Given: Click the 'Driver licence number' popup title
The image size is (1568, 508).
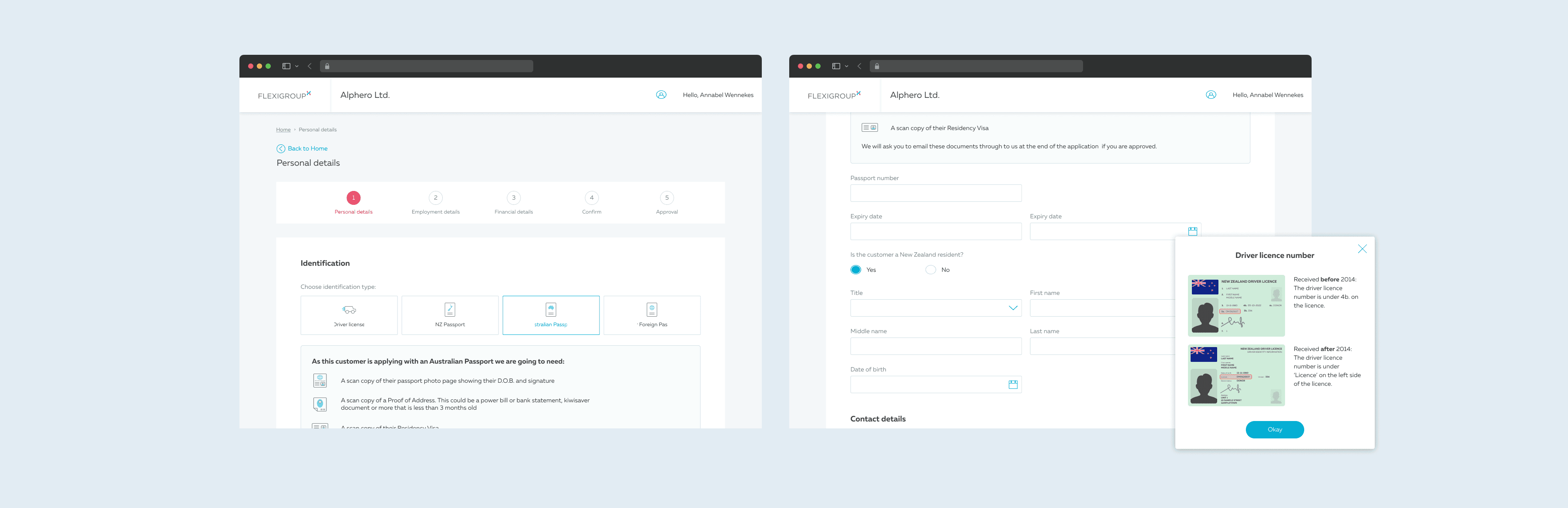Looking at the screenshot, I should pyautogui.click(x=1275, y=255).
